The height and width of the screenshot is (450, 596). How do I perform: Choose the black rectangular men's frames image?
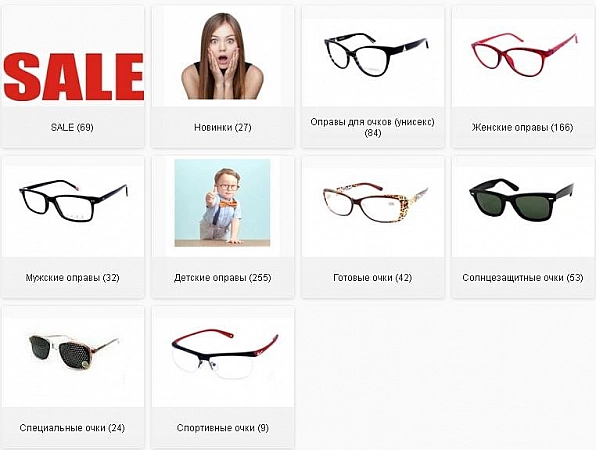click(x=74, y=201)
